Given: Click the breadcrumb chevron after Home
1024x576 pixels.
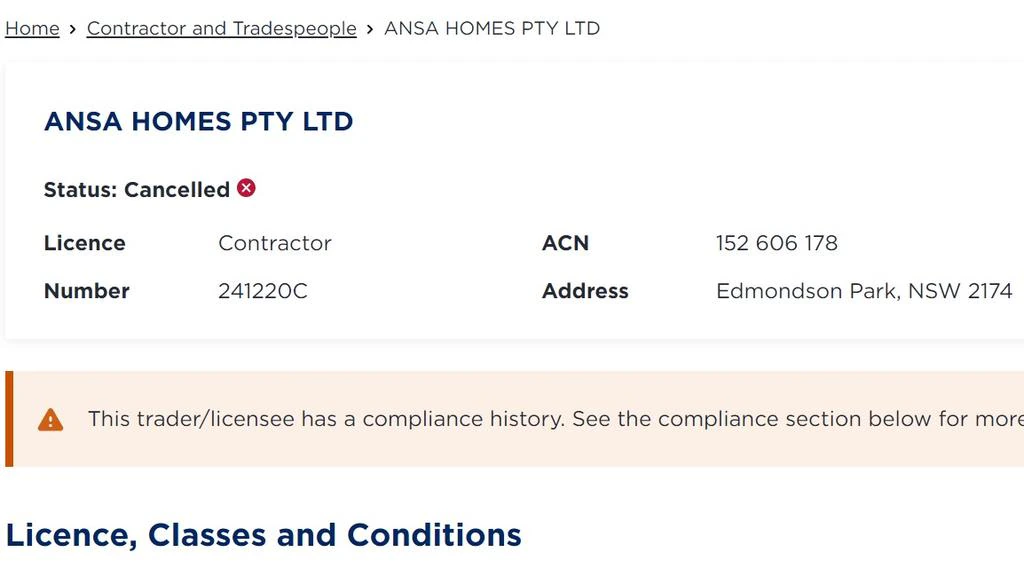Looking at the screenshot, I should click(x=73, y=29).
